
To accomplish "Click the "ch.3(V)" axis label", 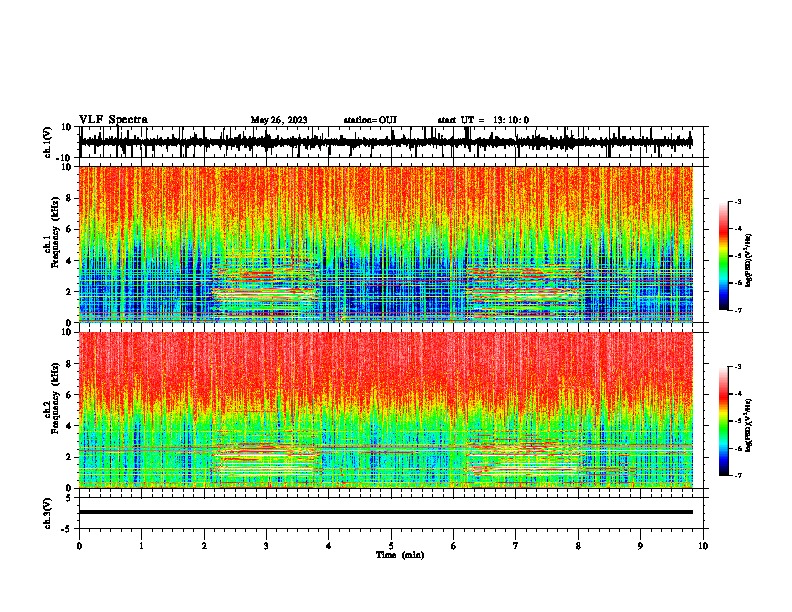I will [48, 514].
